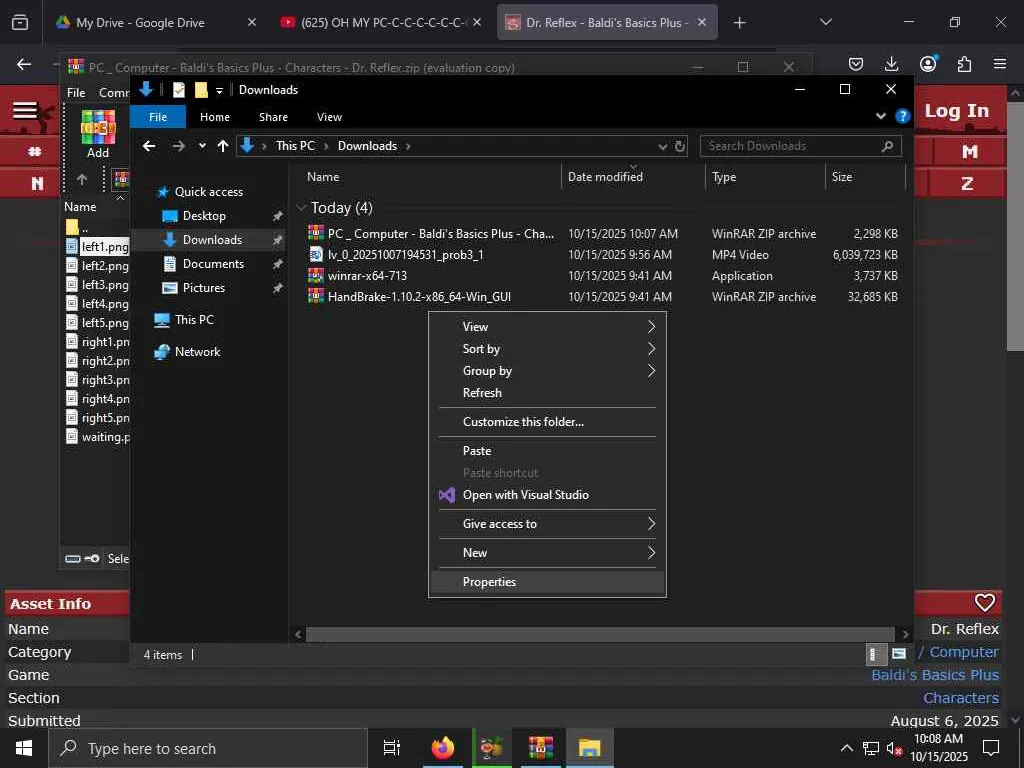This screenshot has width=1024, height=768.
Task: Click the heart favorite icon on webpage
Action: point(984,602)
